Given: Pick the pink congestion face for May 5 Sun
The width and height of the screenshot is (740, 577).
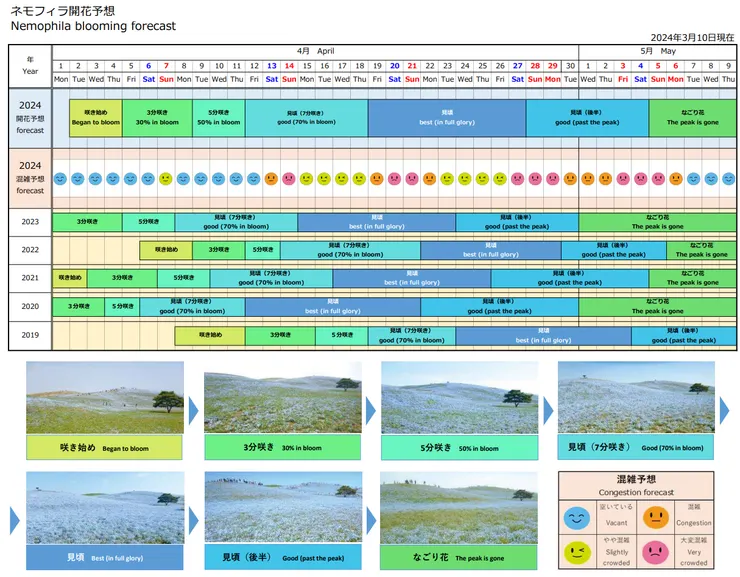Looking at the screenshot, I should click(x=658, y=179).
